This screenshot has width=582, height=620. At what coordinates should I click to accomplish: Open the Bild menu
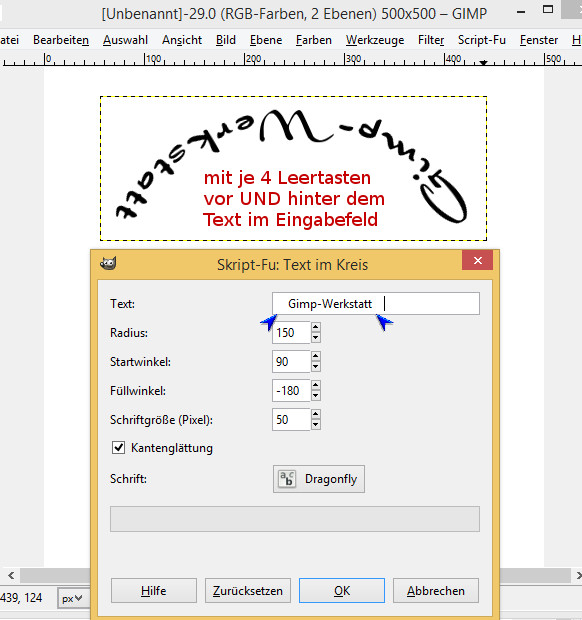[226, 40]
